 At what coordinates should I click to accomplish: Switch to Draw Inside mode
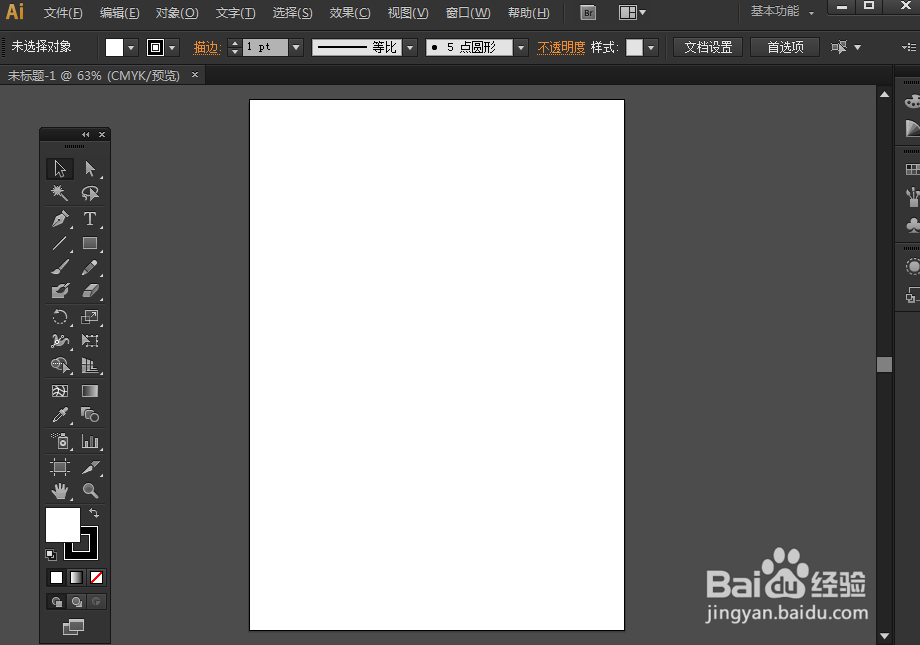[x=96, y=602]
